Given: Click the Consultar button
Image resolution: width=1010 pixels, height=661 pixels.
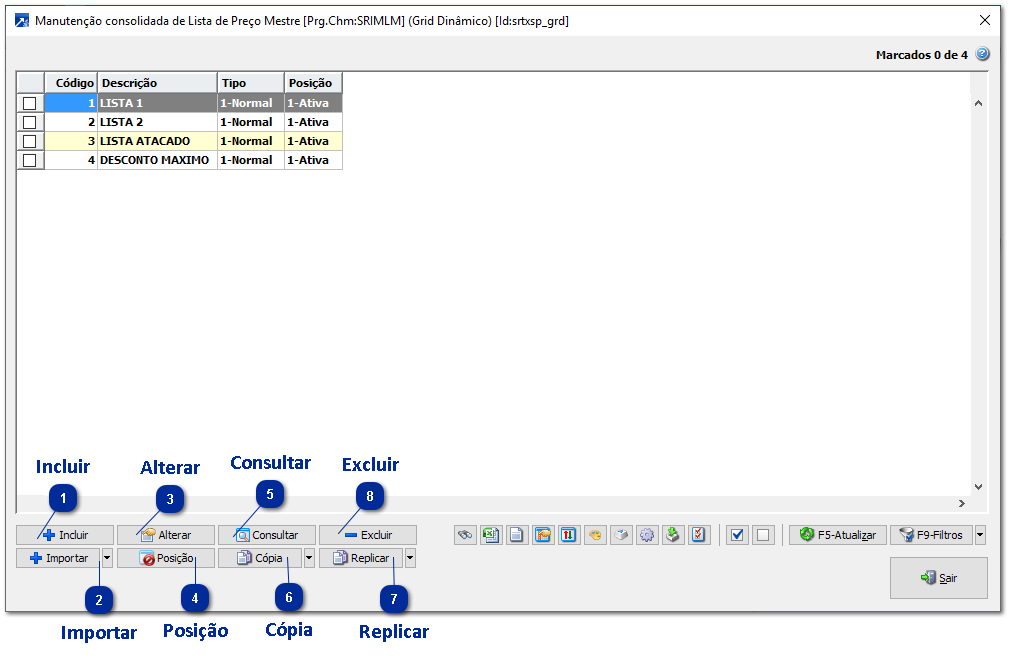Looking at the screenshot, I should click(267, 535).
